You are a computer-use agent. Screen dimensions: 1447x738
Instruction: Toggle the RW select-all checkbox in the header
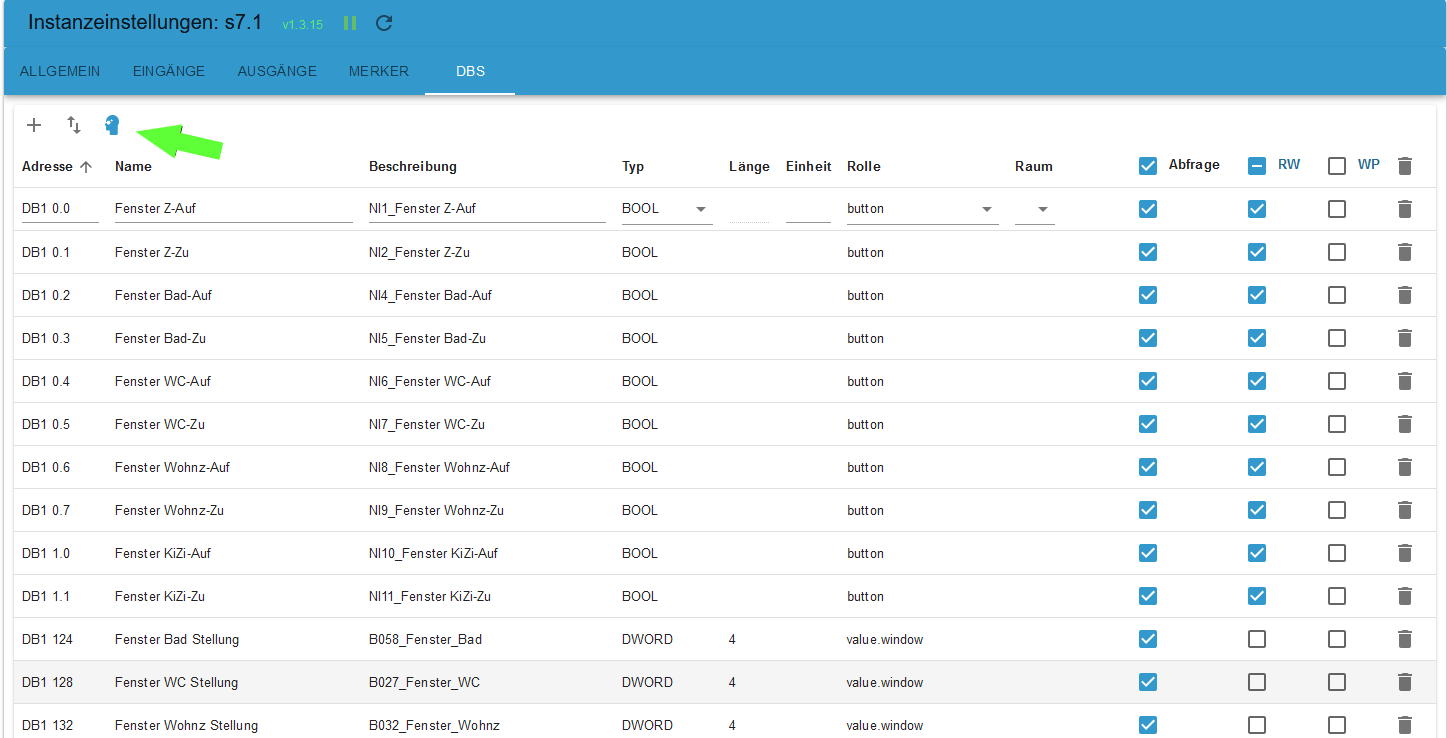1257,166
